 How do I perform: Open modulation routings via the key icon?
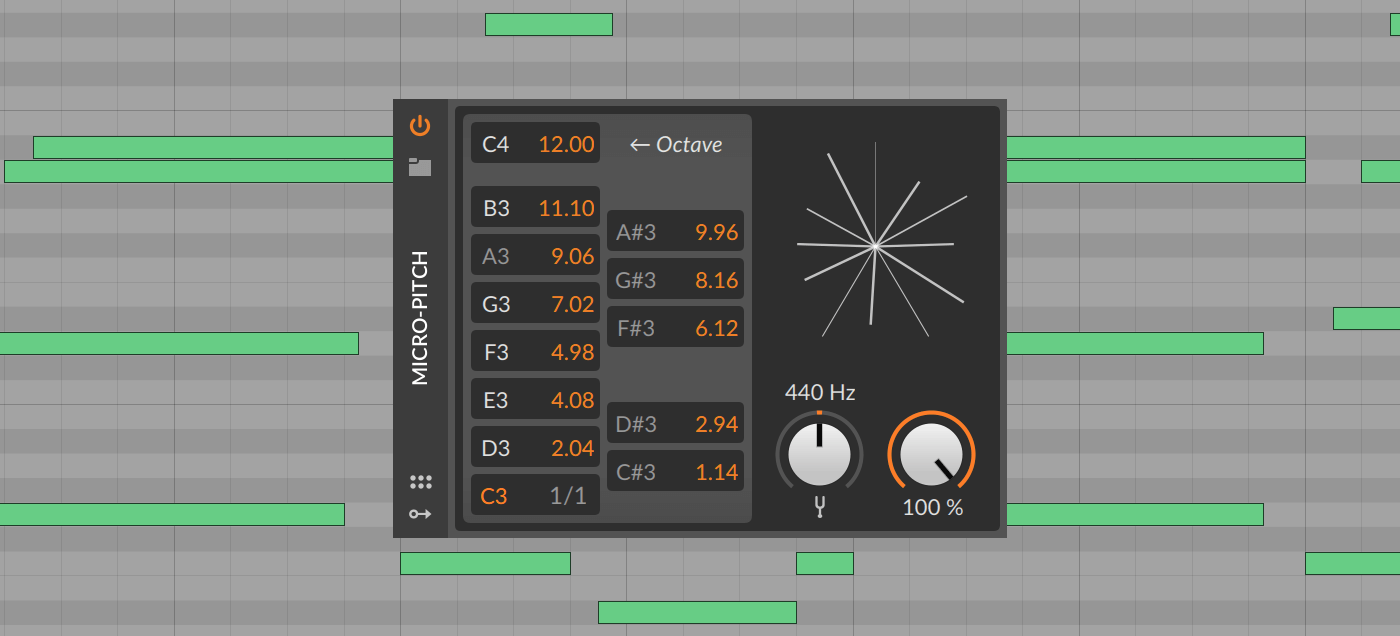421,514
